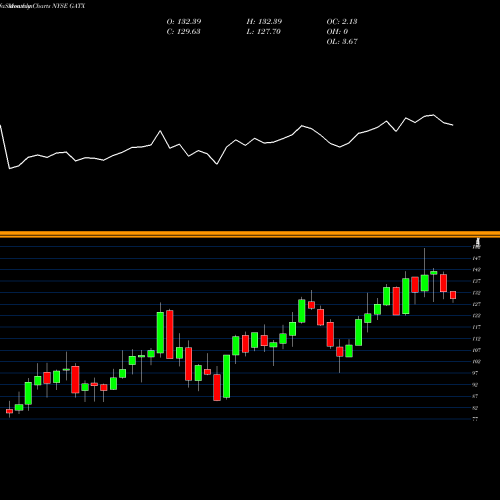Click the 122 price axis label
The height and width of the screenshot is (500, 500).
(x=476, y=316)
